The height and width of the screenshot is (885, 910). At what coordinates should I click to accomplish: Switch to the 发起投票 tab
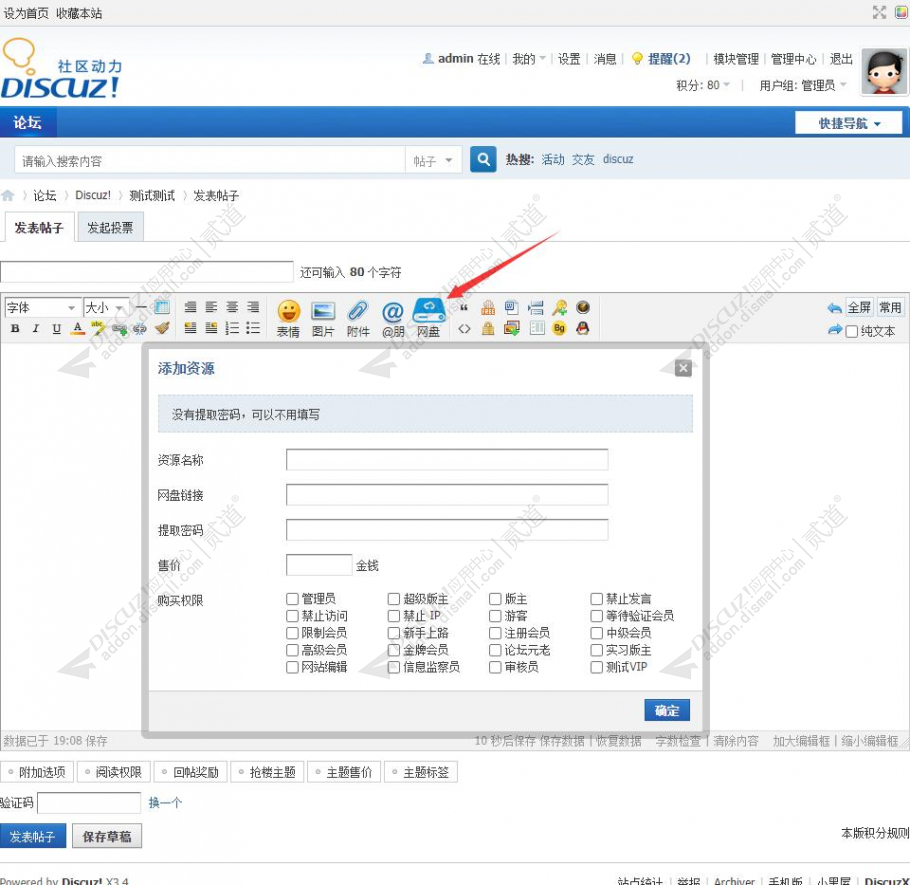click(110, 227)
